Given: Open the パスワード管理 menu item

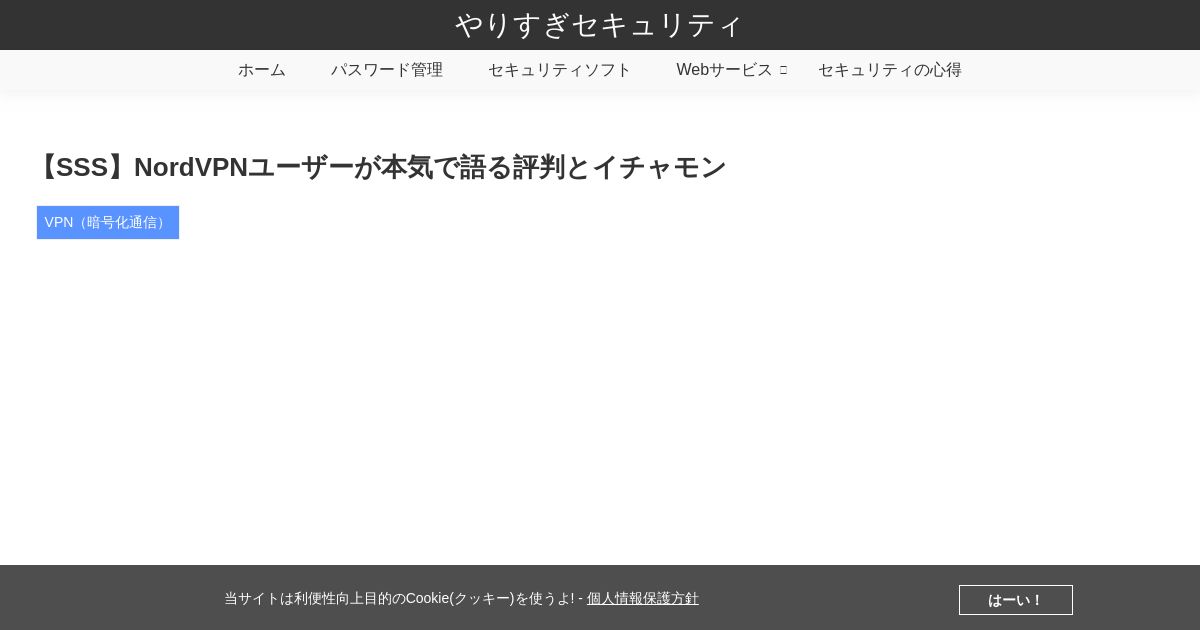Looking at the screenshot, I should point(387,70).
